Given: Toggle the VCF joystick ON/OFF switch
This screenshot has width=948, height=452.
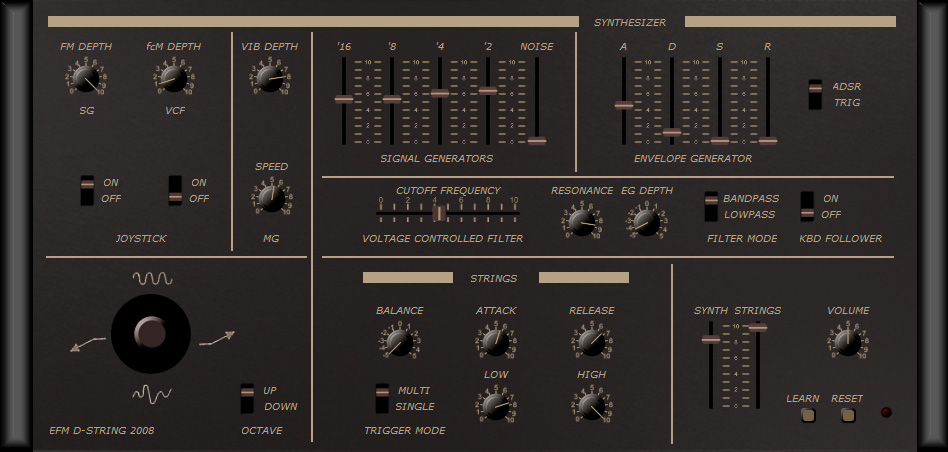Looking at the screenshot, I should coord(175,190).
